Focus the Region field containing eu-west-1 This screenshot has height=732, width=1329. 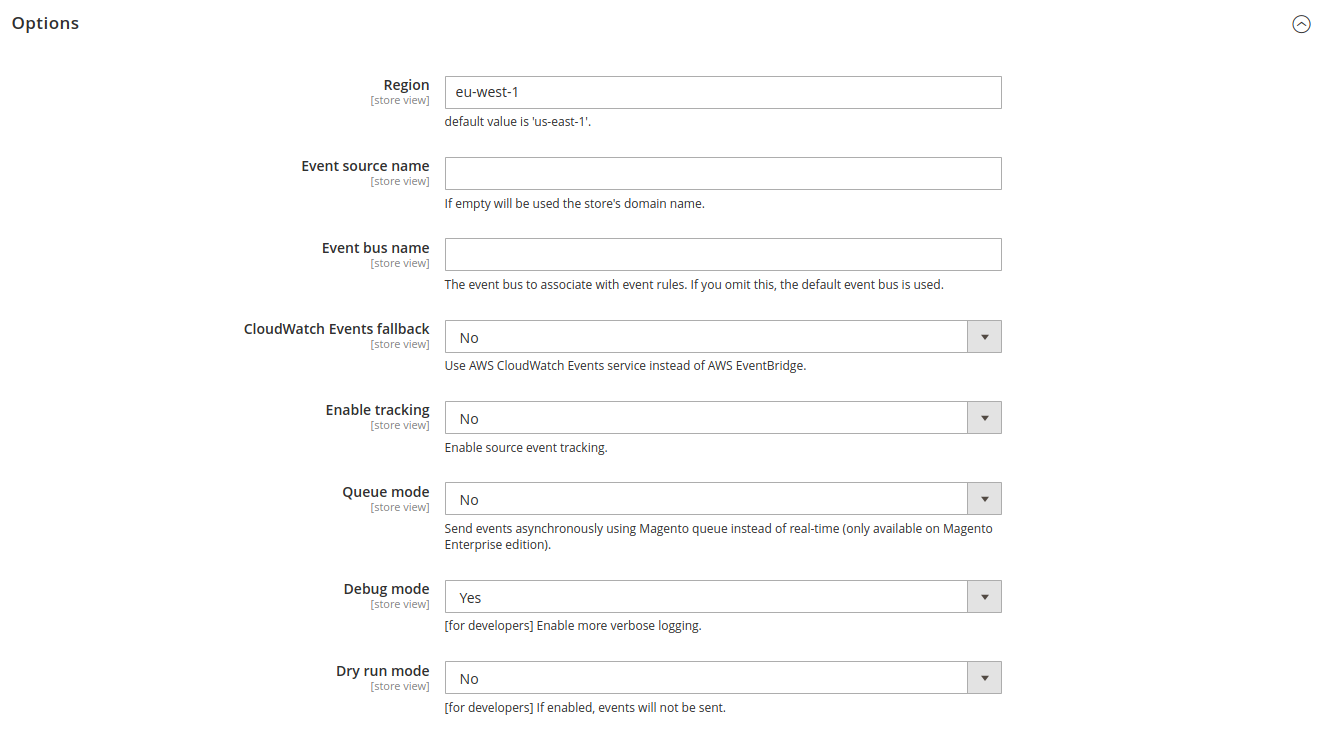pos(723,92)
